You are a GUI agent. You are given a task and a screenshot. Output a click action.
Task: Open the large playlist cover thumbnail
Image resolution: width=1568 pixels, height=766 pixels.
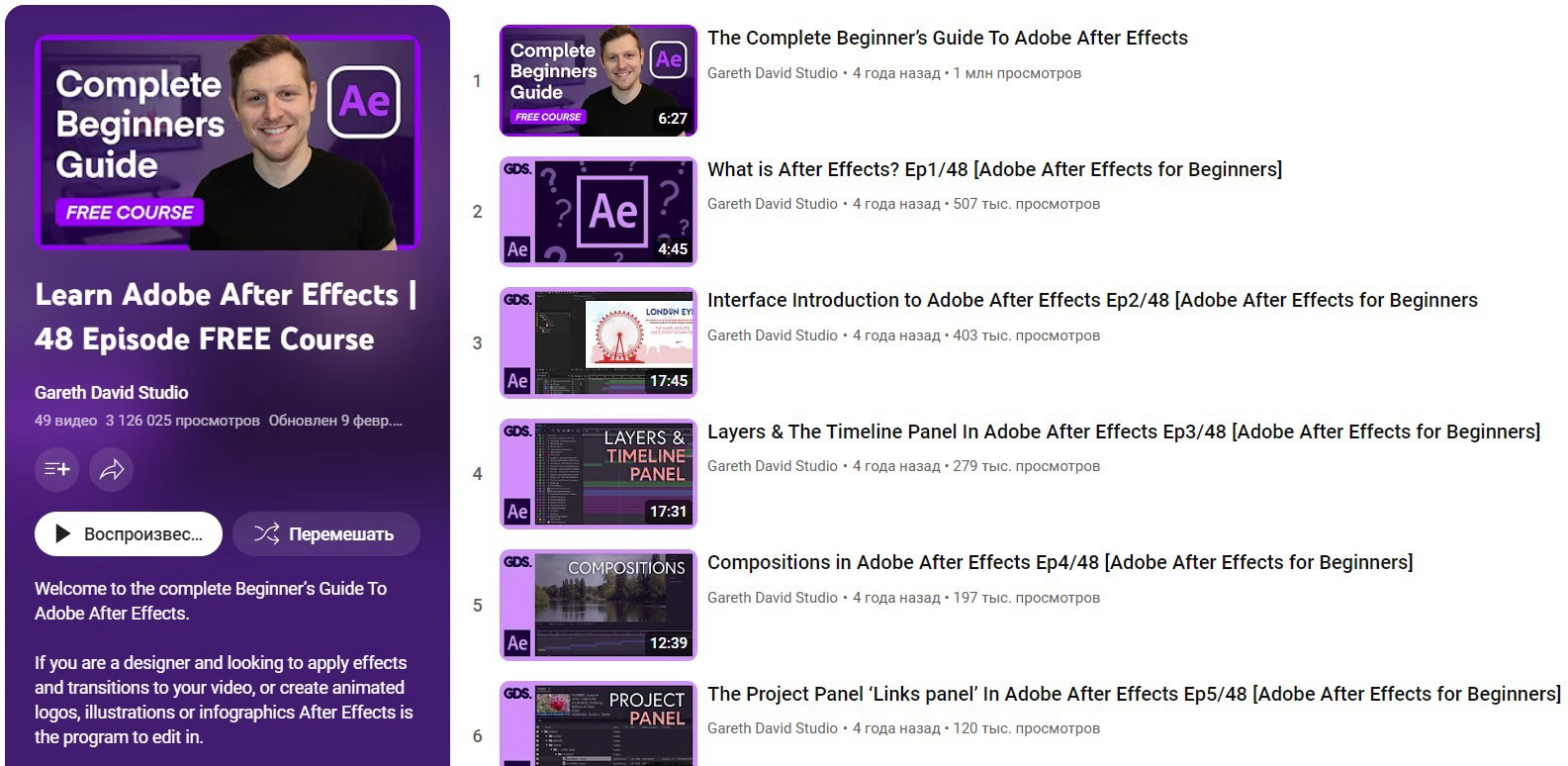point(228,143)
